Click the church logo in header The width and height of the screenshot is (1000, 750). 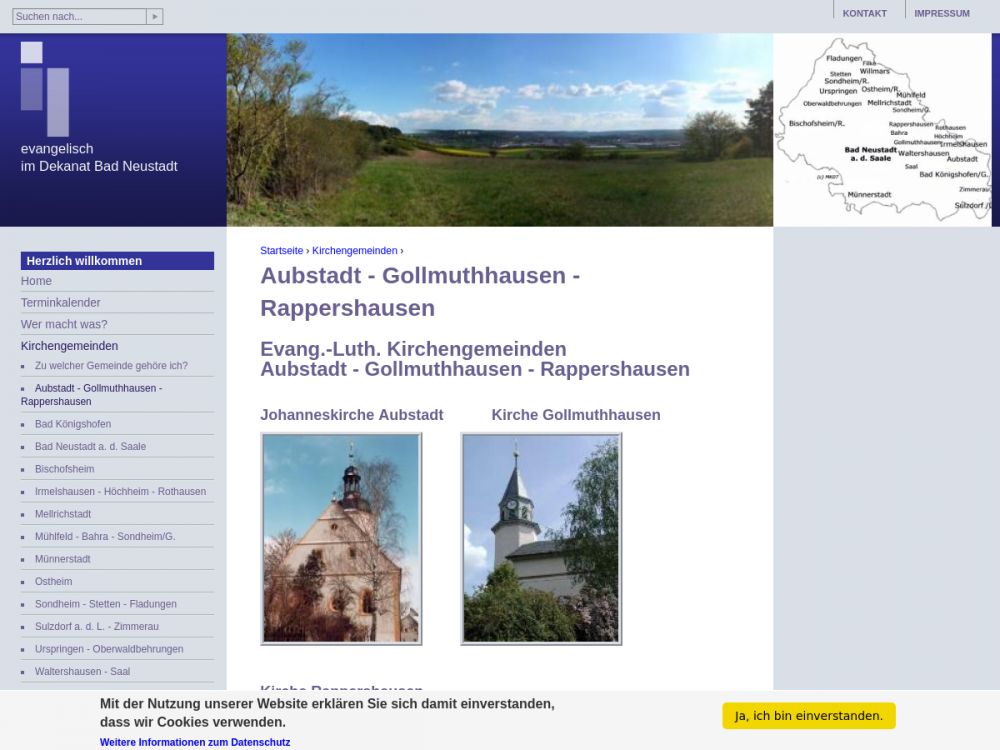click(x=45, y=88)
